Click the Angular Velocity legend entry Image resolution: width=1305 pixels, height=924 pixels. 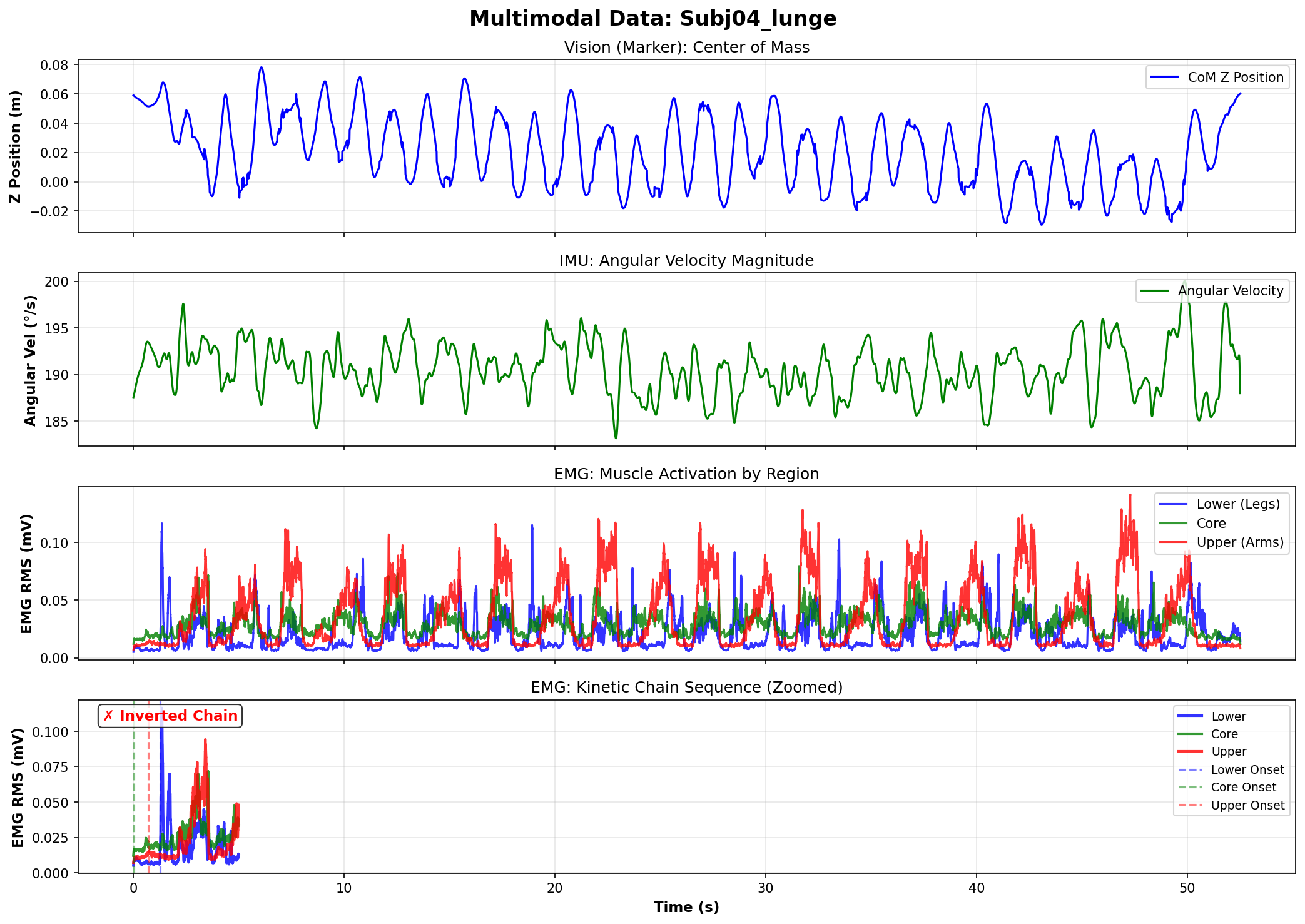pos(1230,291)
